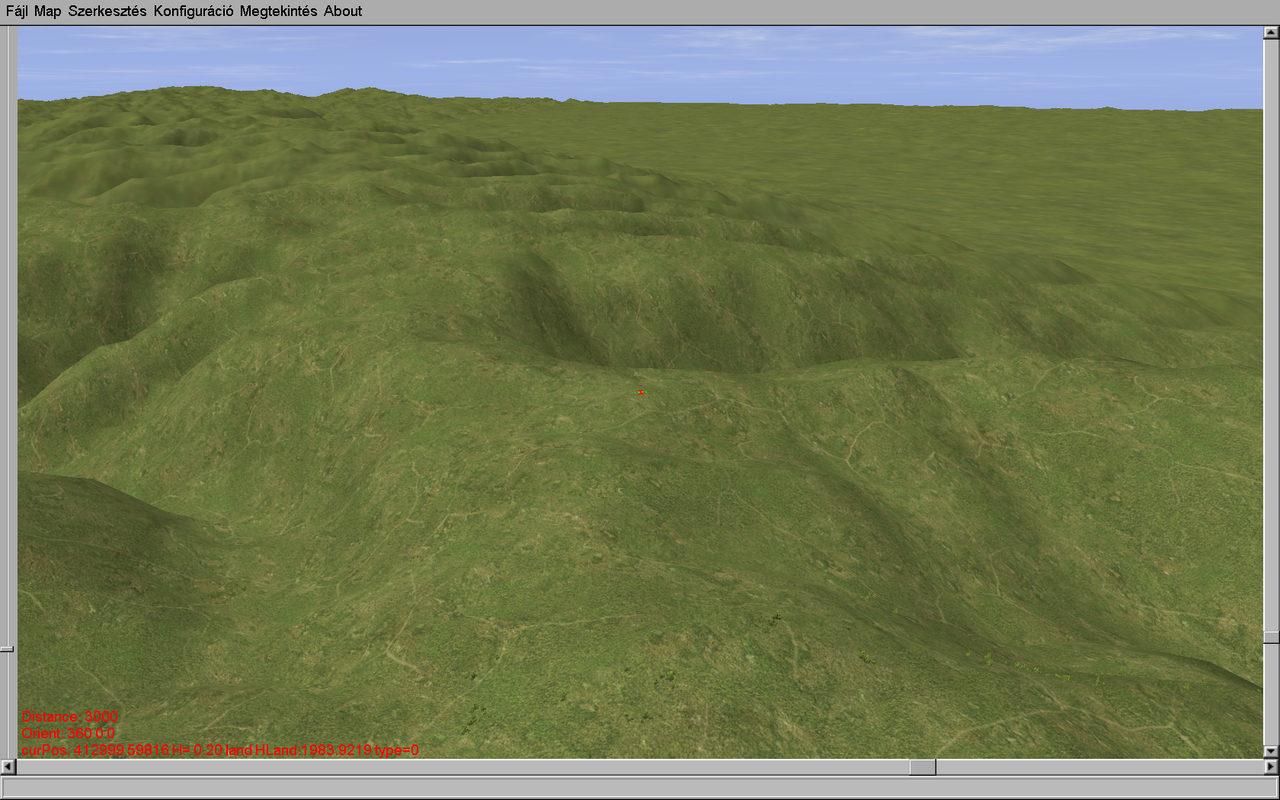
Task: Open the Megtekintés menu
Action: point(278,11)
